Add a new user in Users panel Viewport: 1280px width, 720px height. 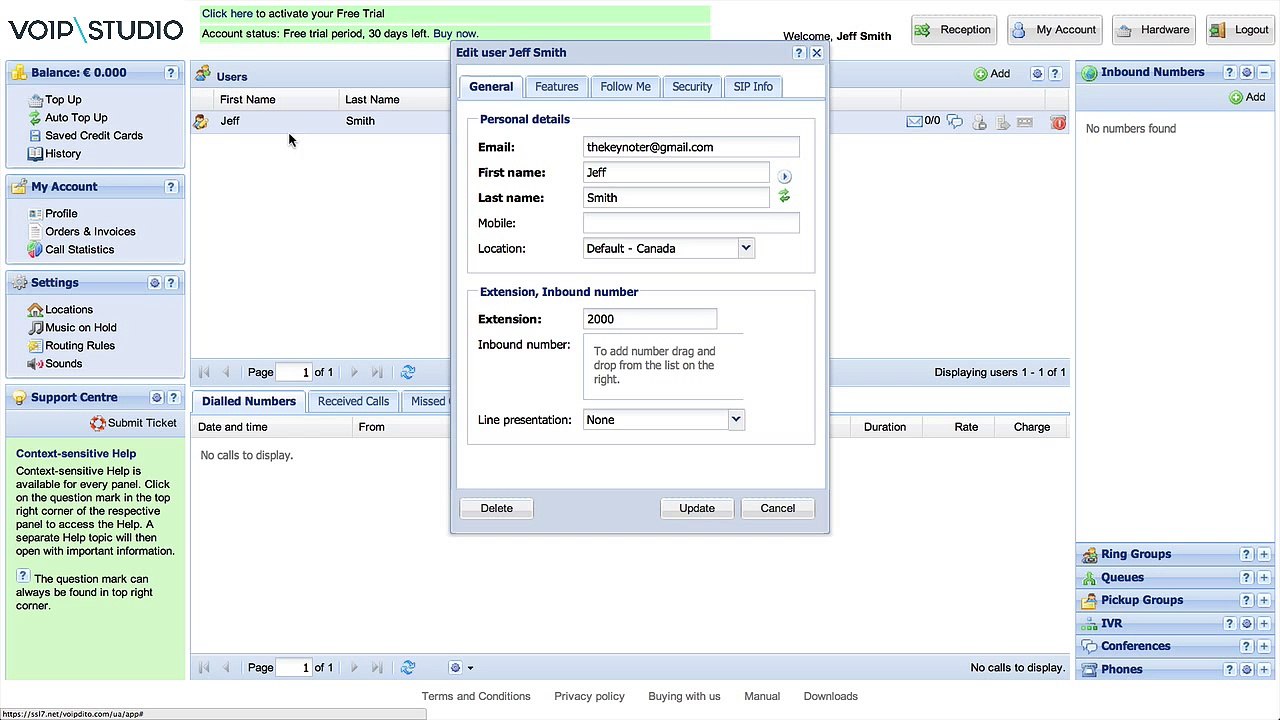(992, 73)
